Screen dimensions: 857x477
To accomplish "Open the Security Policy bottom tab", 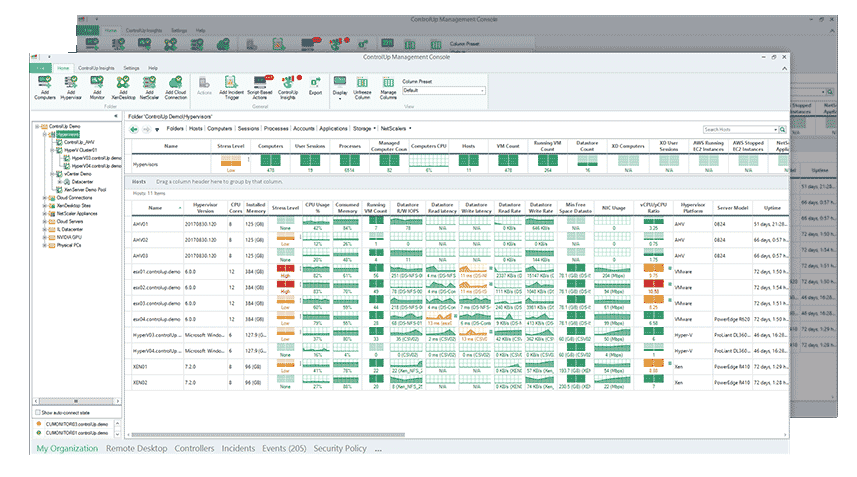I will tap(340, 448).
